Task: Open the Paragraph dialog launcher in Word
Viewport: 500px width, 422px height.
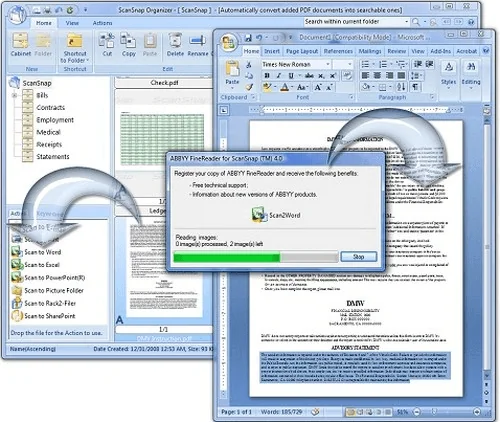Action: (432, 97)
